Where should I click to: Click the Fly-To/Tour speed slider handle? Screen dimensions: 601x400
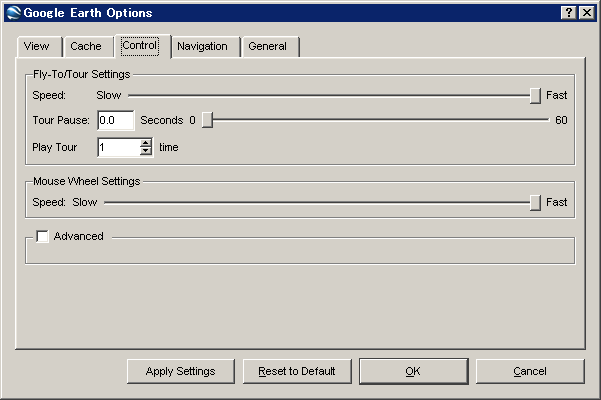pyautogui.click(x=535, y=95)
